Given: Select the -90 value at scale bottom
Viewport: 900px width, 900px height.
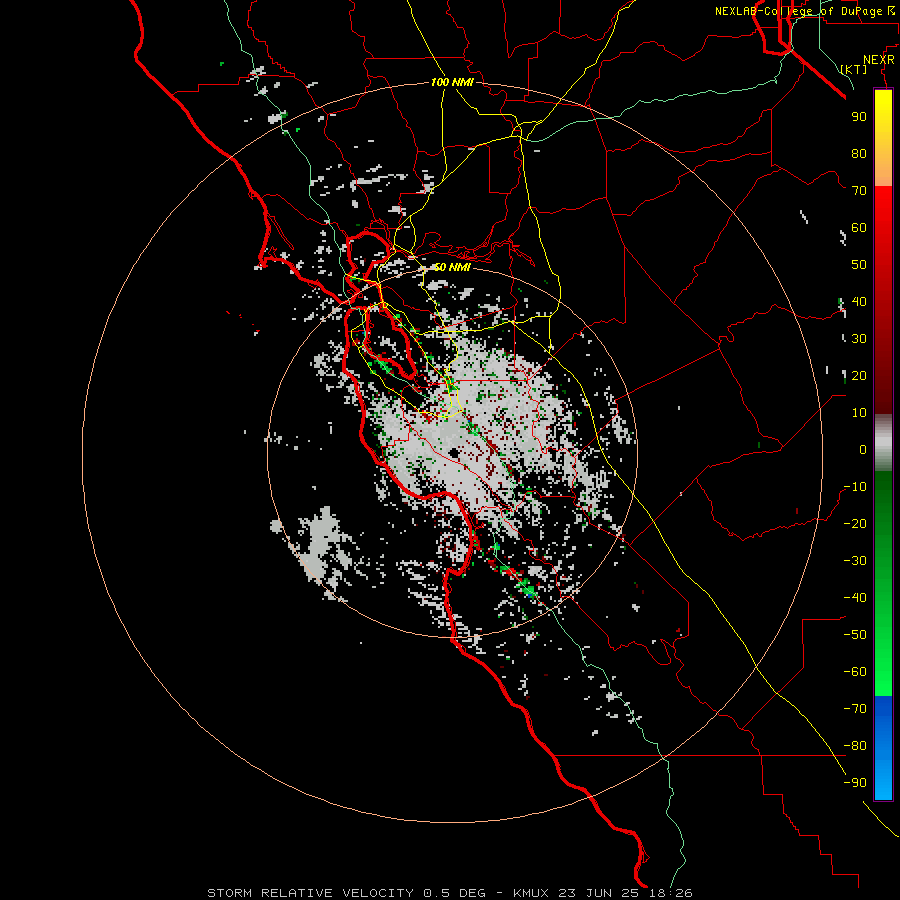Looking at the screenshot, I should (855, 783).
